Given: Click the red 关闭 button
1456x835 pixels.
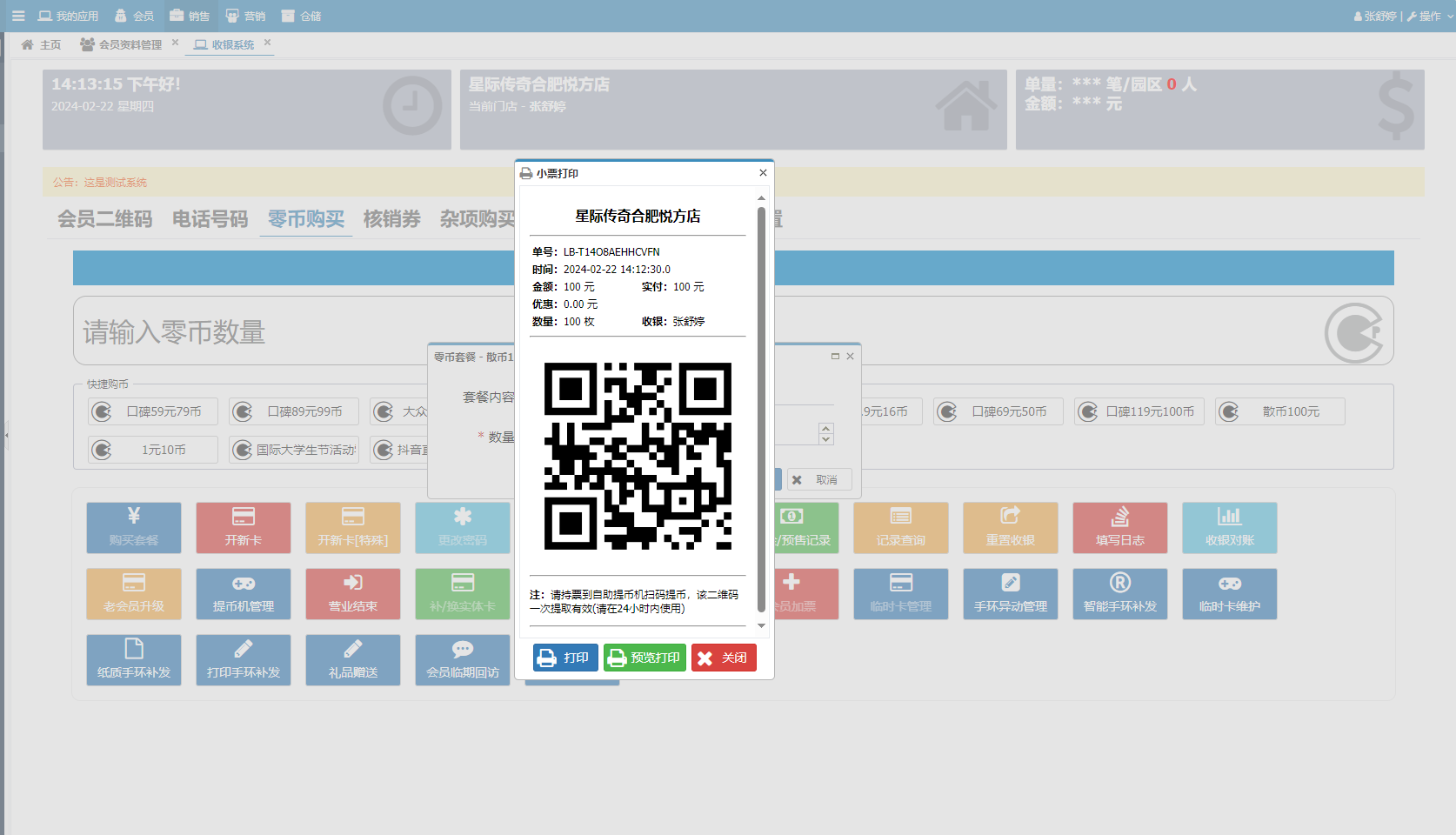Looking at the screenshot, I should point(724,658).
